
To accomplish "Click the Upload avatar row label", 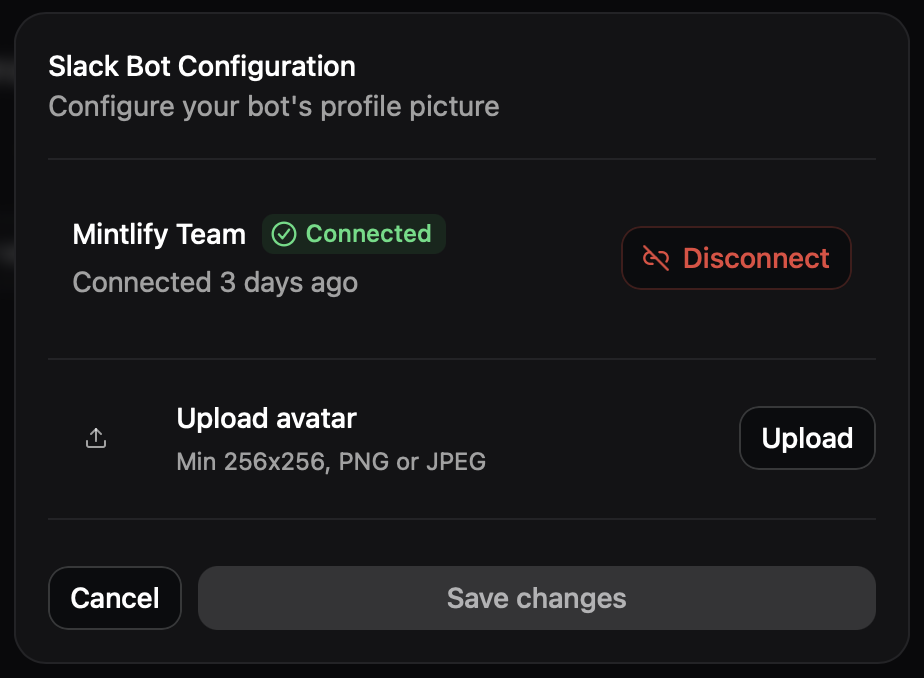I will tap(266, 418).
